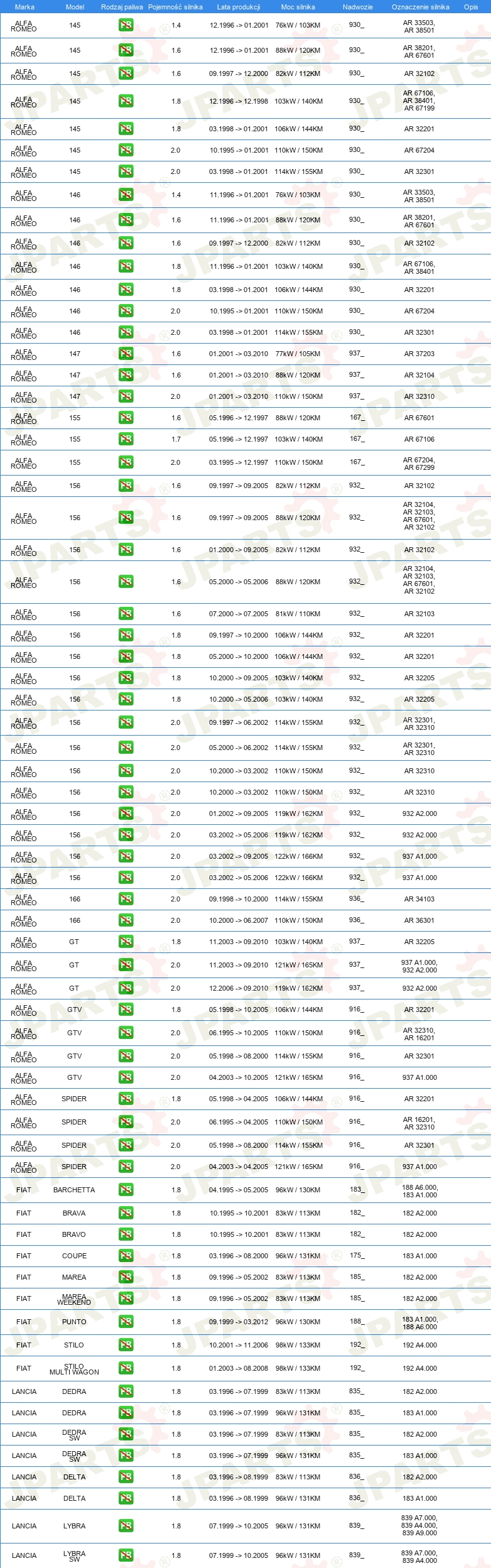
Task: Select engine code AR 37203
Action: (x=419, y=354)
